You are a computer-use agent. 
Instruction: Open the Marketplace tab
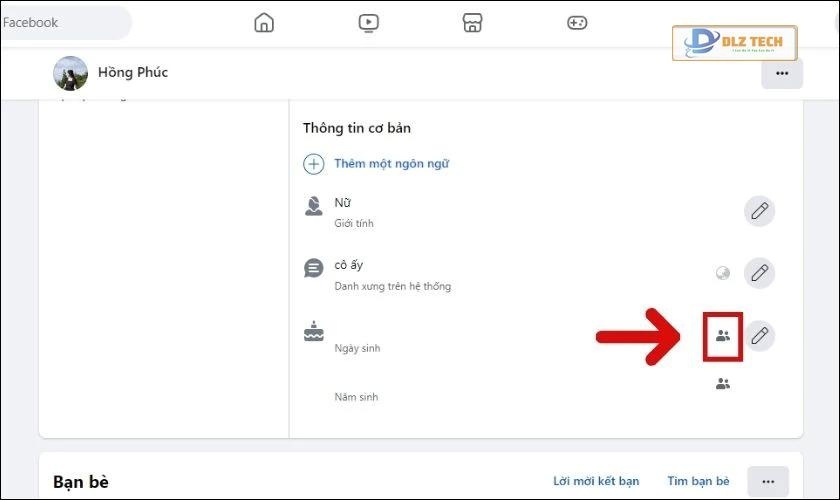pos(472,23)
